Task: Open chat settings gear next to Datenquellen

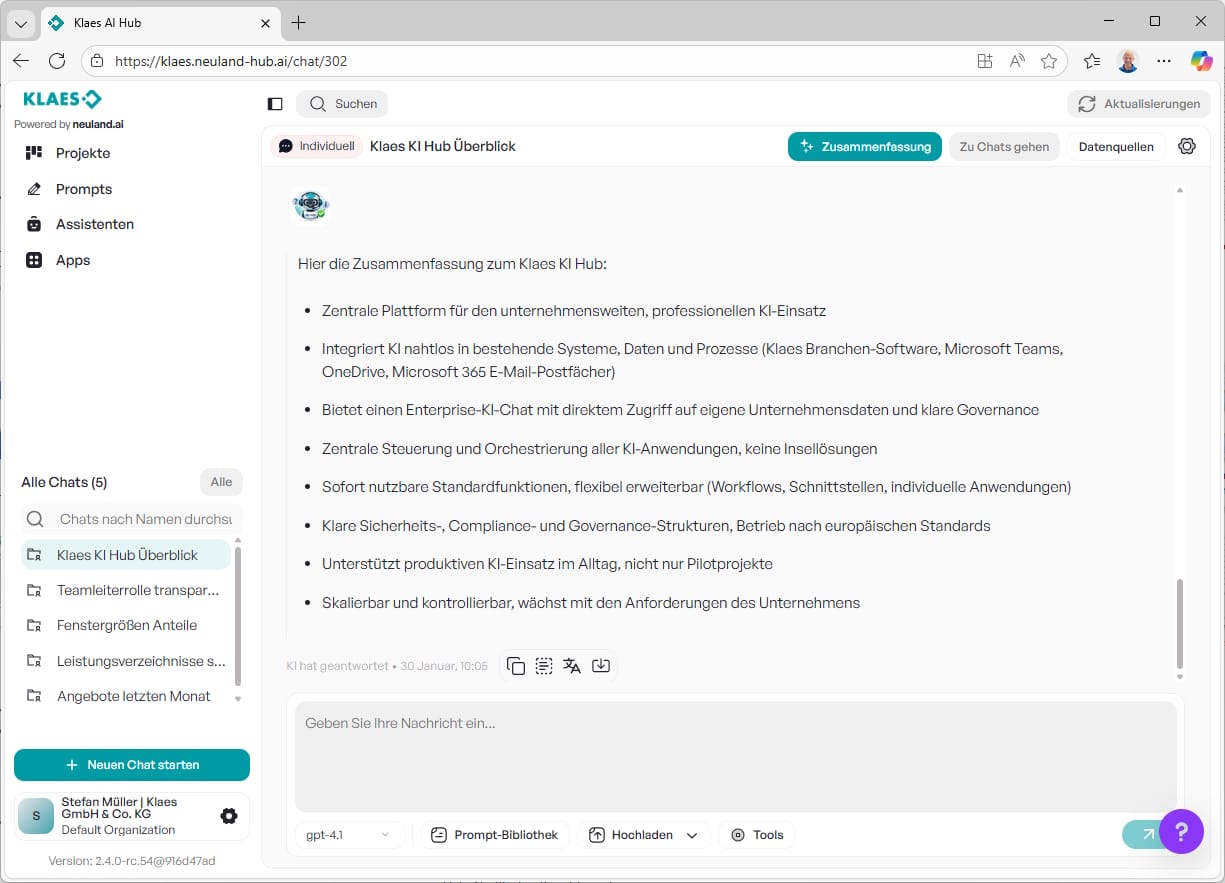Action: coord(1187,146)
